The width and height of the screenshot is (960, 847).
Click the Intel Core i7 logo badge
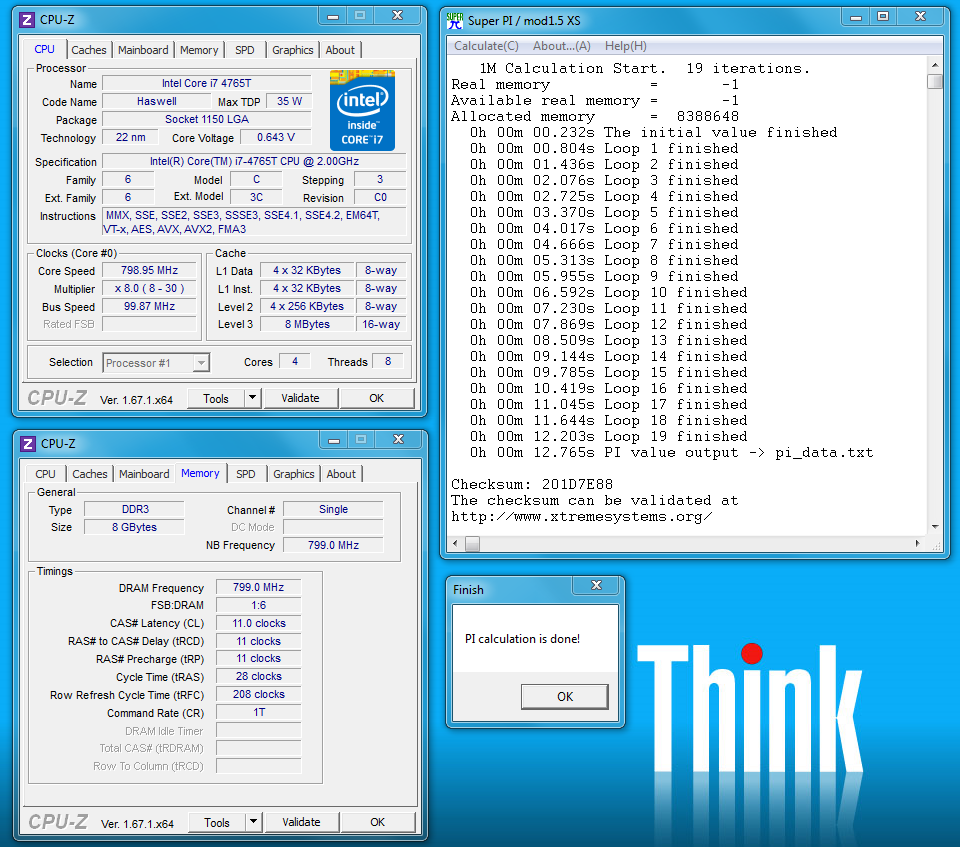pos(362,111)
